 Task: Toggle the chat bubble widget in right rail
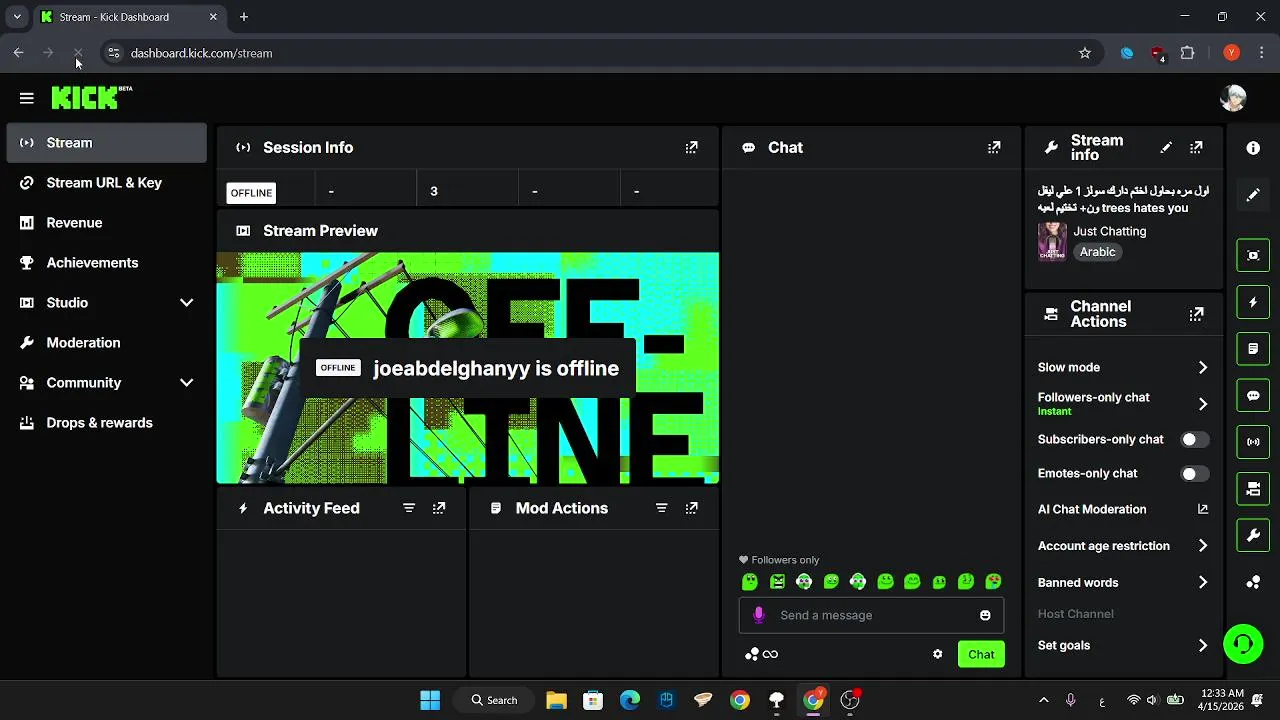(1253, 395)
